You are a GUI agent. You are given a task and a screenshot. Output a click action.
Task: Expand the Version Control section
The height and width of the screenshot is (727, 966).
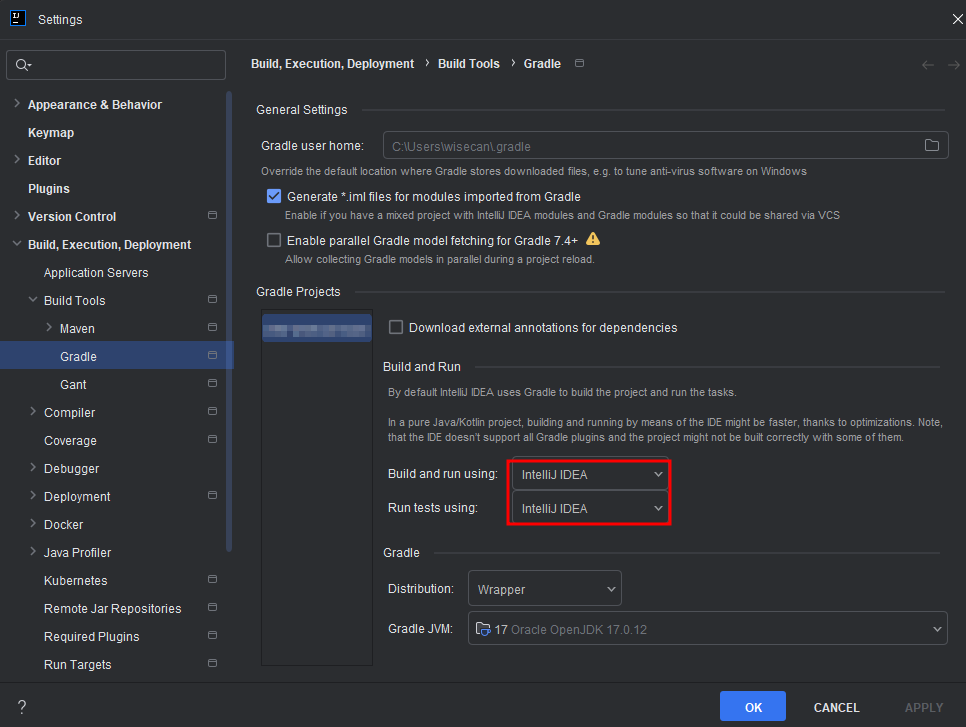[17, 216]
